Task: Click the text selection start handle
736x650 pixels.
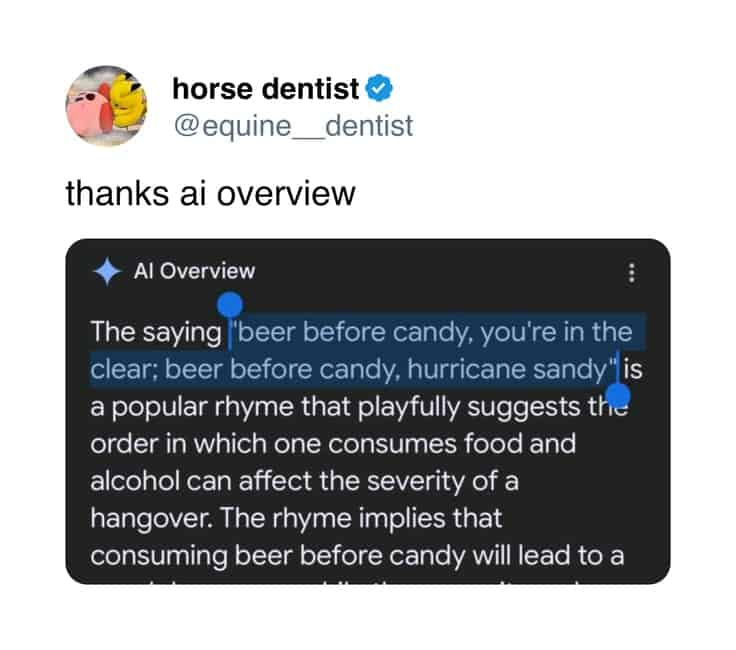Action: 231,304
